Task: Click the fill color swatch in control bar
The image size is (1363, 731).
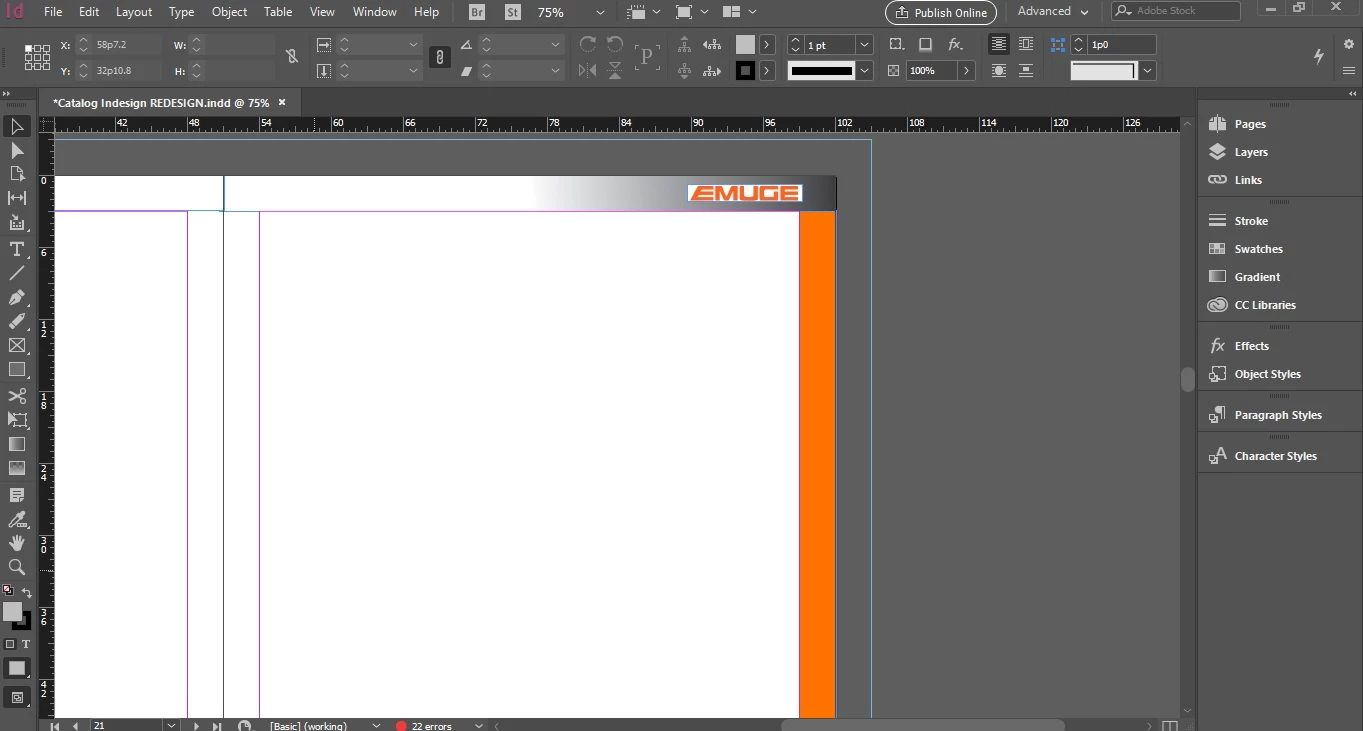Action: 745,45
